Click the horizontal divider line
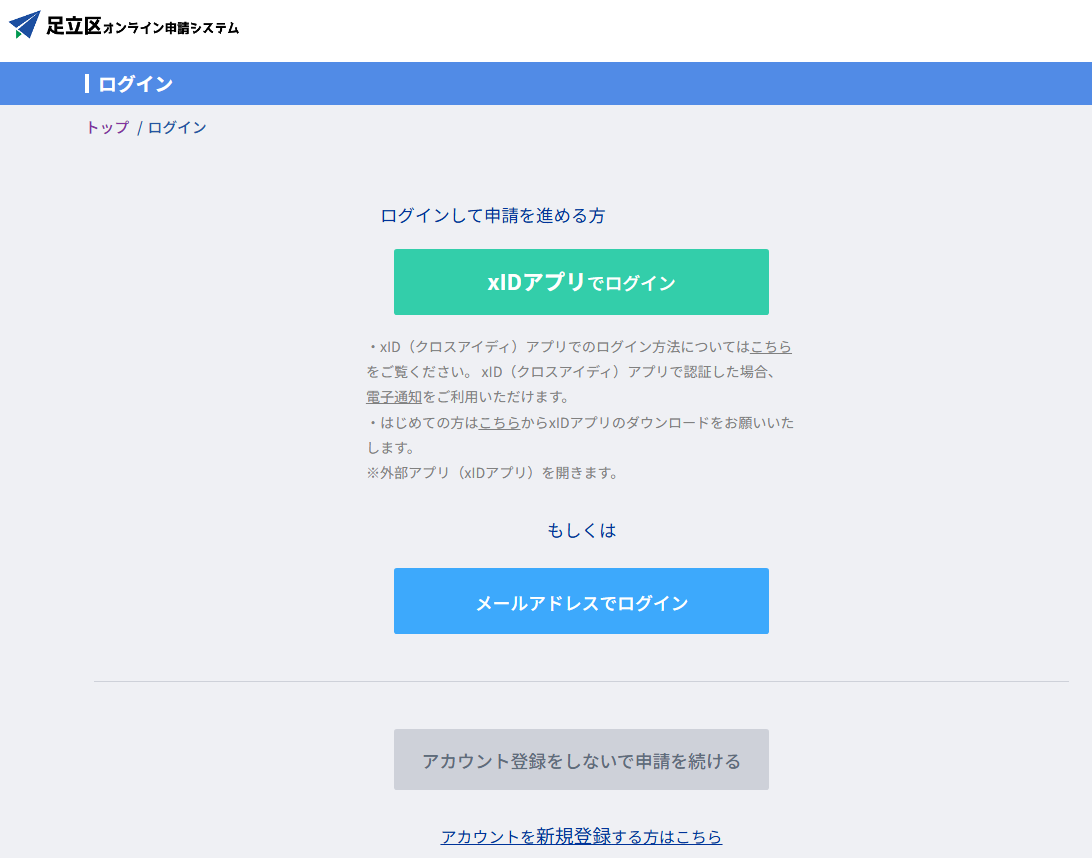Viewport: 1092px width, 858px height. click(580, 681)
